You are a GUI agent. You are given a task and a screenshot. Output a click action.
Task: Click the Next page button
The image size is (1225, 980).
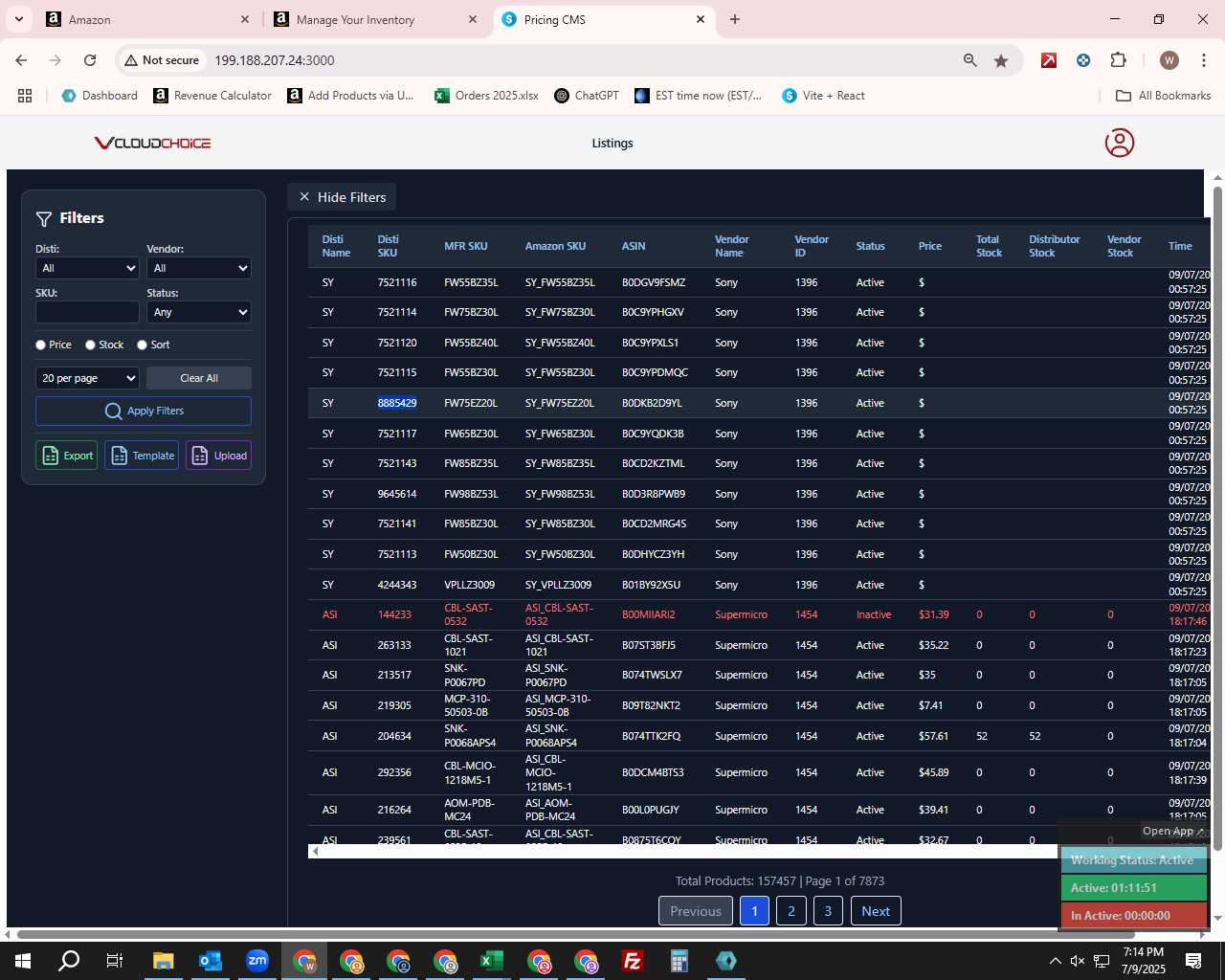(x=876, y=911)
